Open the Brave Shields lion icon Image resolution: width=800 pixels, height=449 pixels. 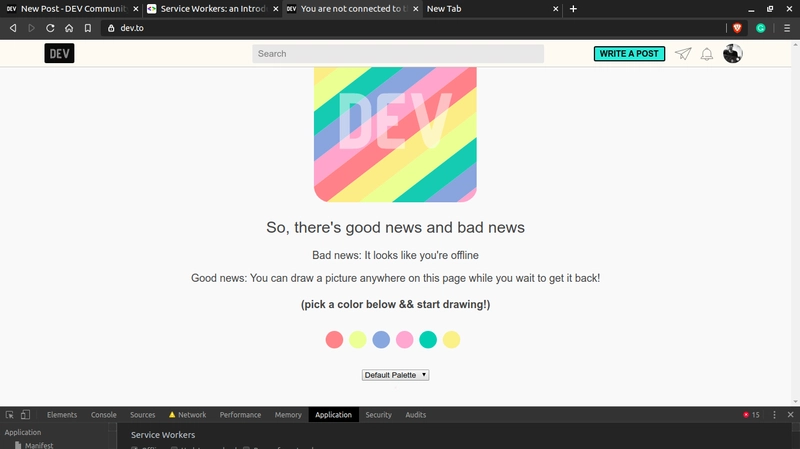point(737,28)
